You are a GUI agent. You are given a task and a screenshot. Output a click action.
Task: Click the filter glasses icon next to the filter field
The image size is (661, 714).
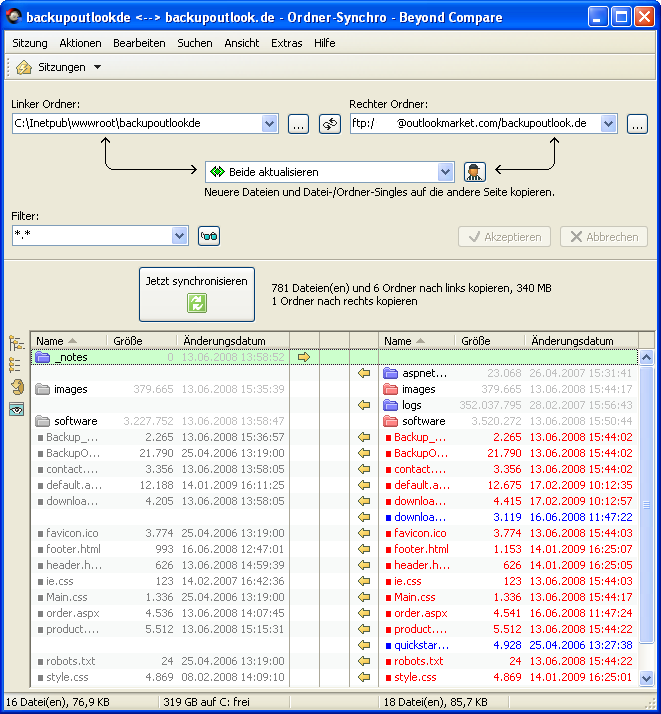pos(209,236)
